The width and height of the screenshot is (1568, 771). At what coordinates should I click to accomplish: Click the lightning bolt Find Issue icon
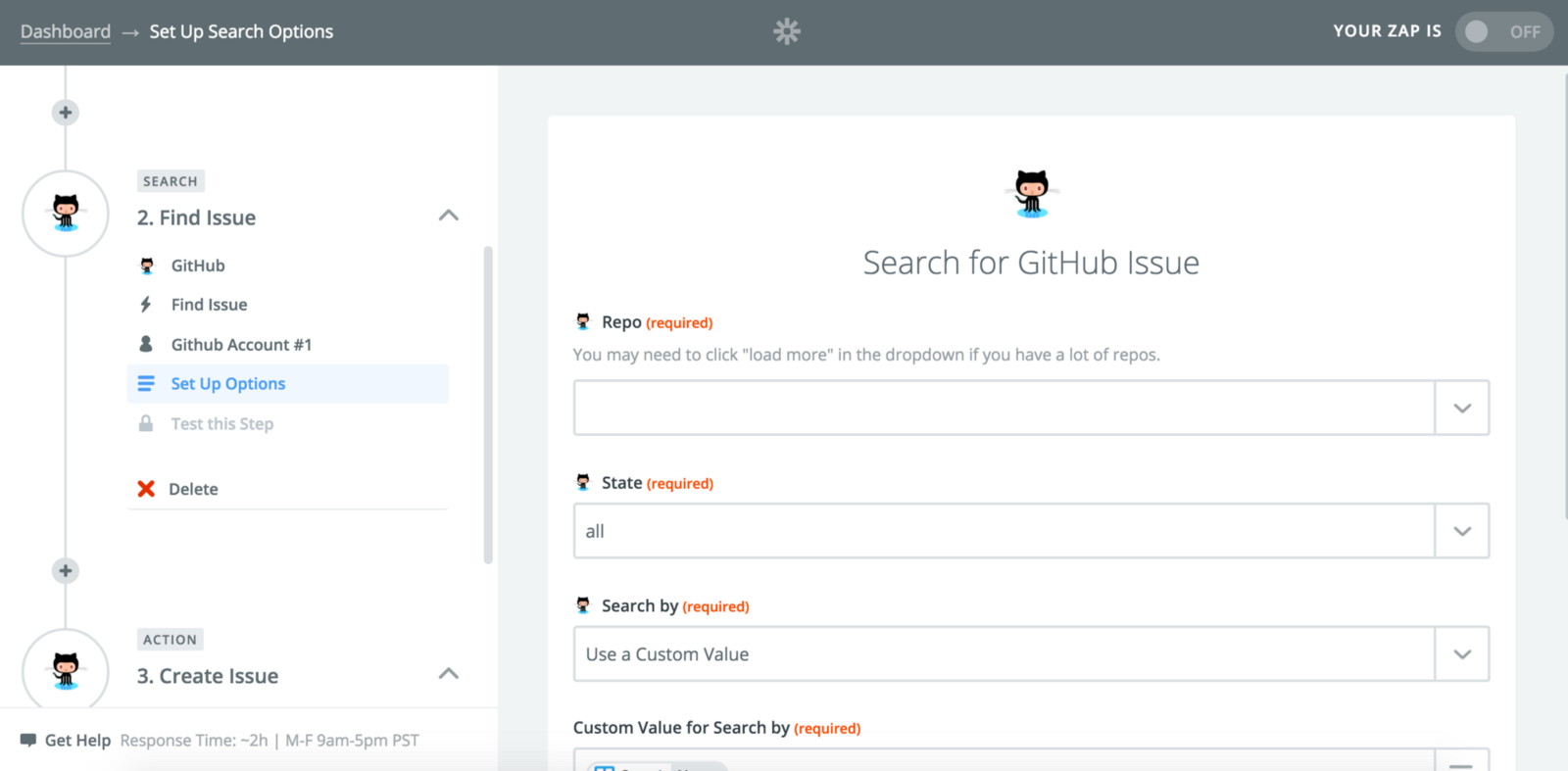point(146,305)
